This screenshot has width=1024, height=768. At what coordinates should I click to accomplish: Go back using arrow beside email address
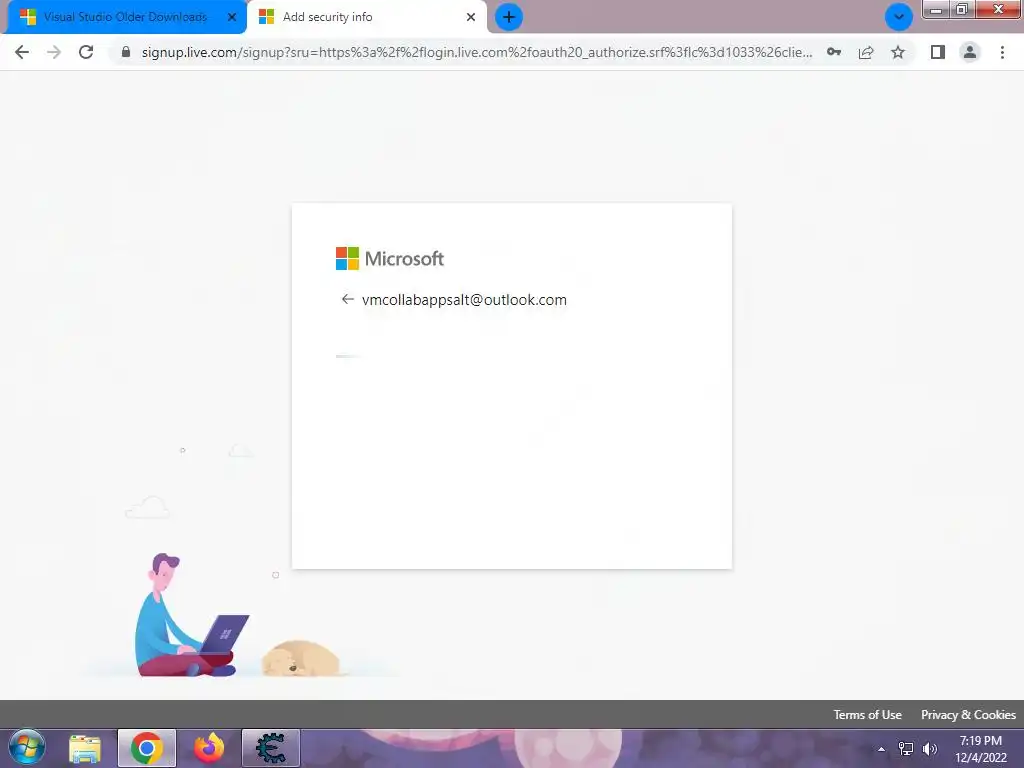click(x=347, y=299)
